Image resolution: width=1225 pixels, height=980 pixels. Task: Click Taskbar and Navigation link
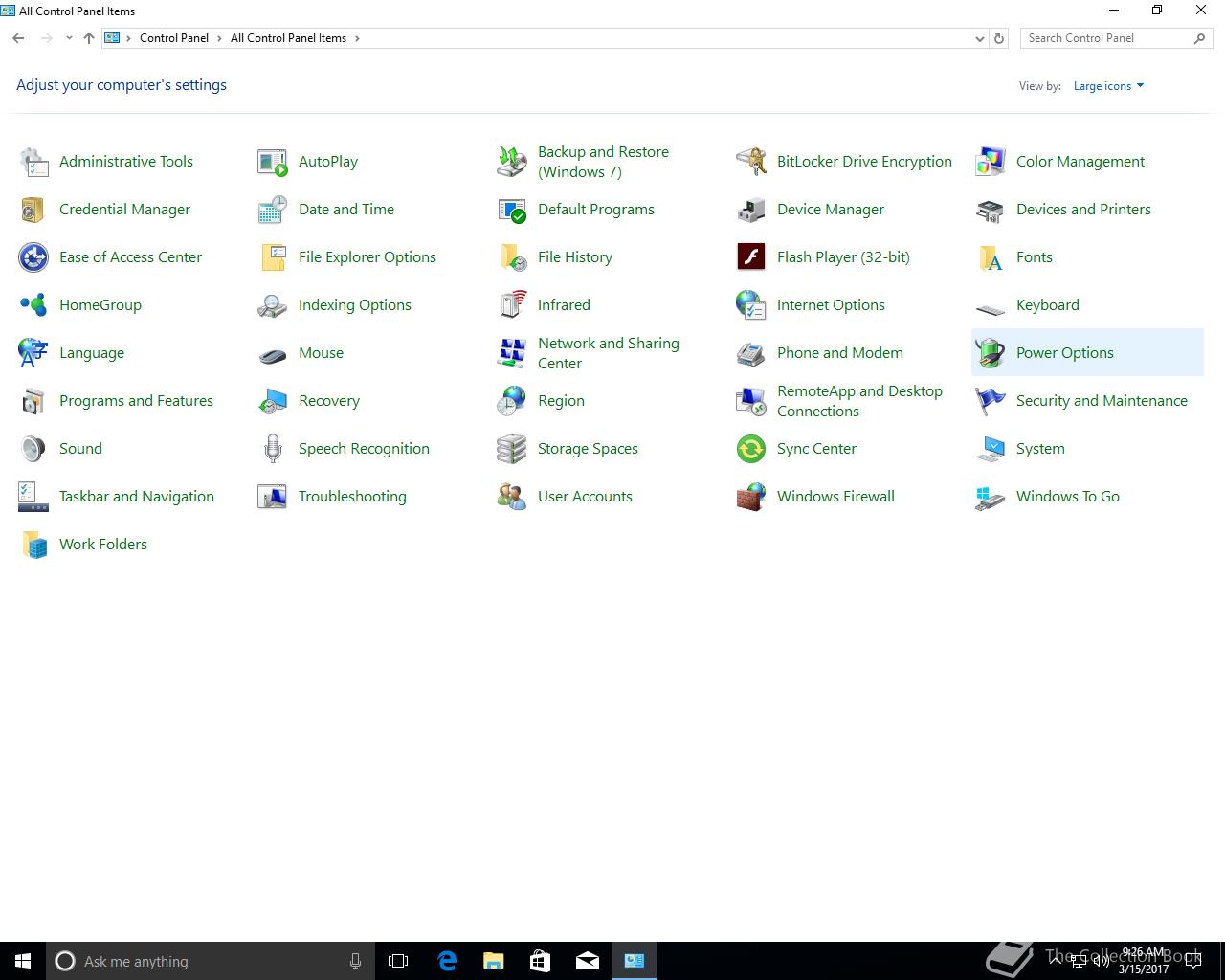(x=137, y=497)
